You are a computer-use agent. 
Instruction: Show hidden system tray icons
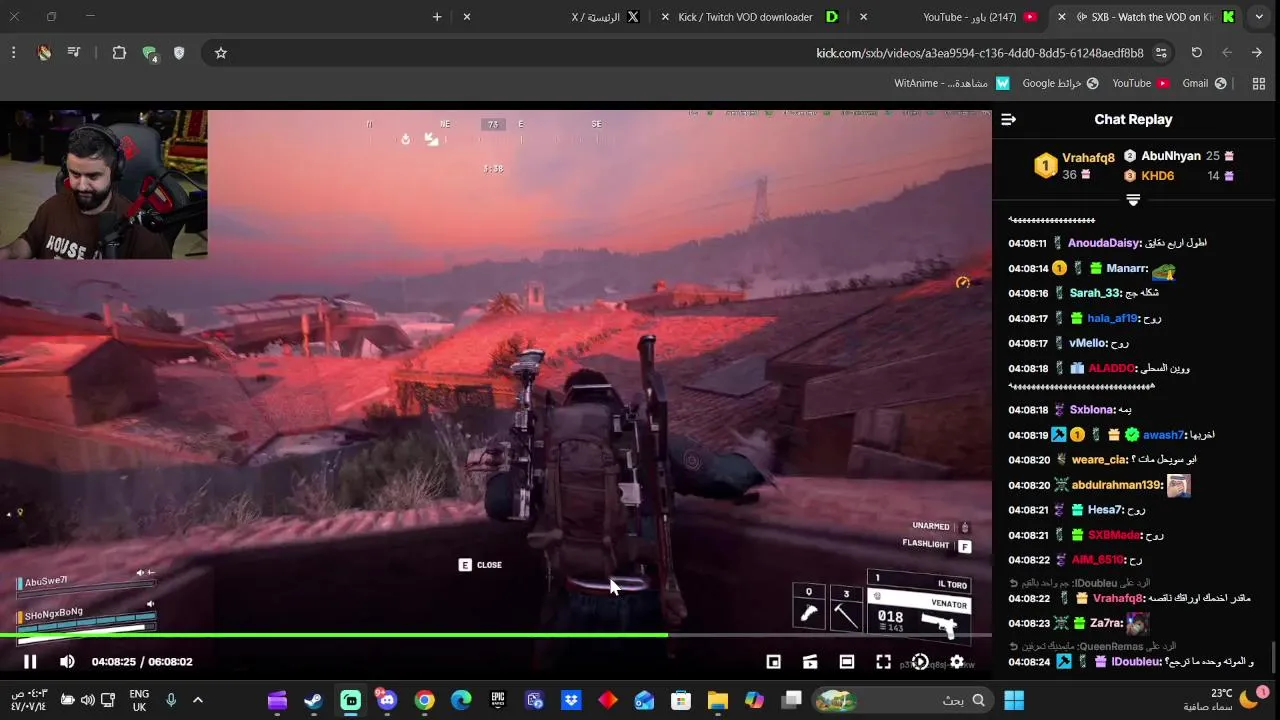[x=197, y=700]
